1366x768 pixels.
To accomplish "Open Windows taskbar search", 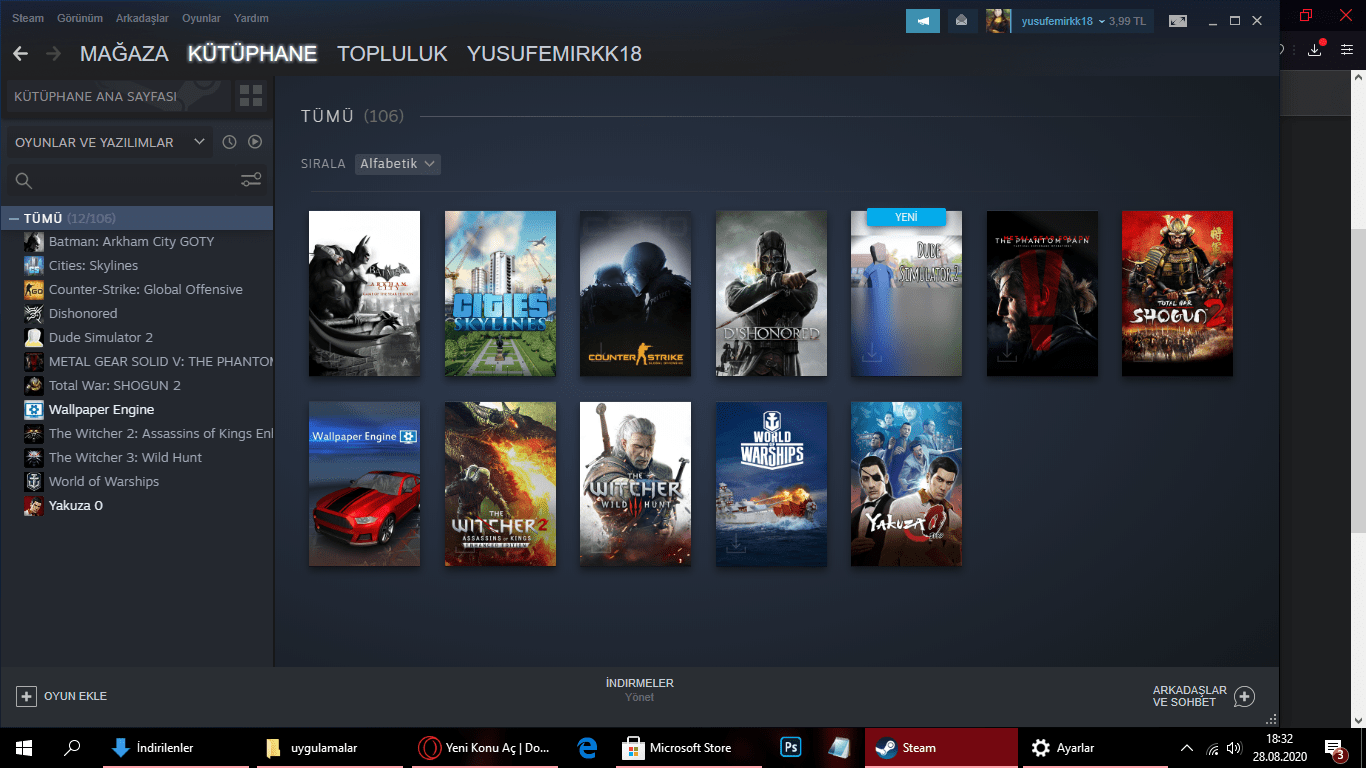I will point(72,747).
